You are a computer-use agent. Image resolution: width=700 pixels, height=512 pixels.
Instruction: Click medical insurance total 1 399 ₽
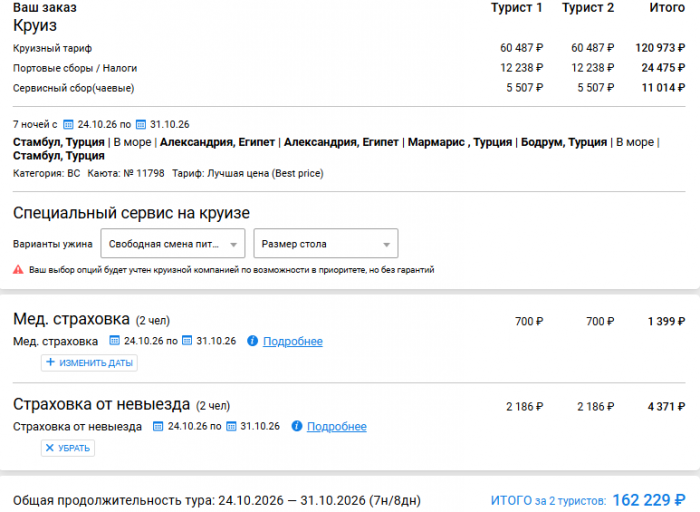(x=667, y=321)
